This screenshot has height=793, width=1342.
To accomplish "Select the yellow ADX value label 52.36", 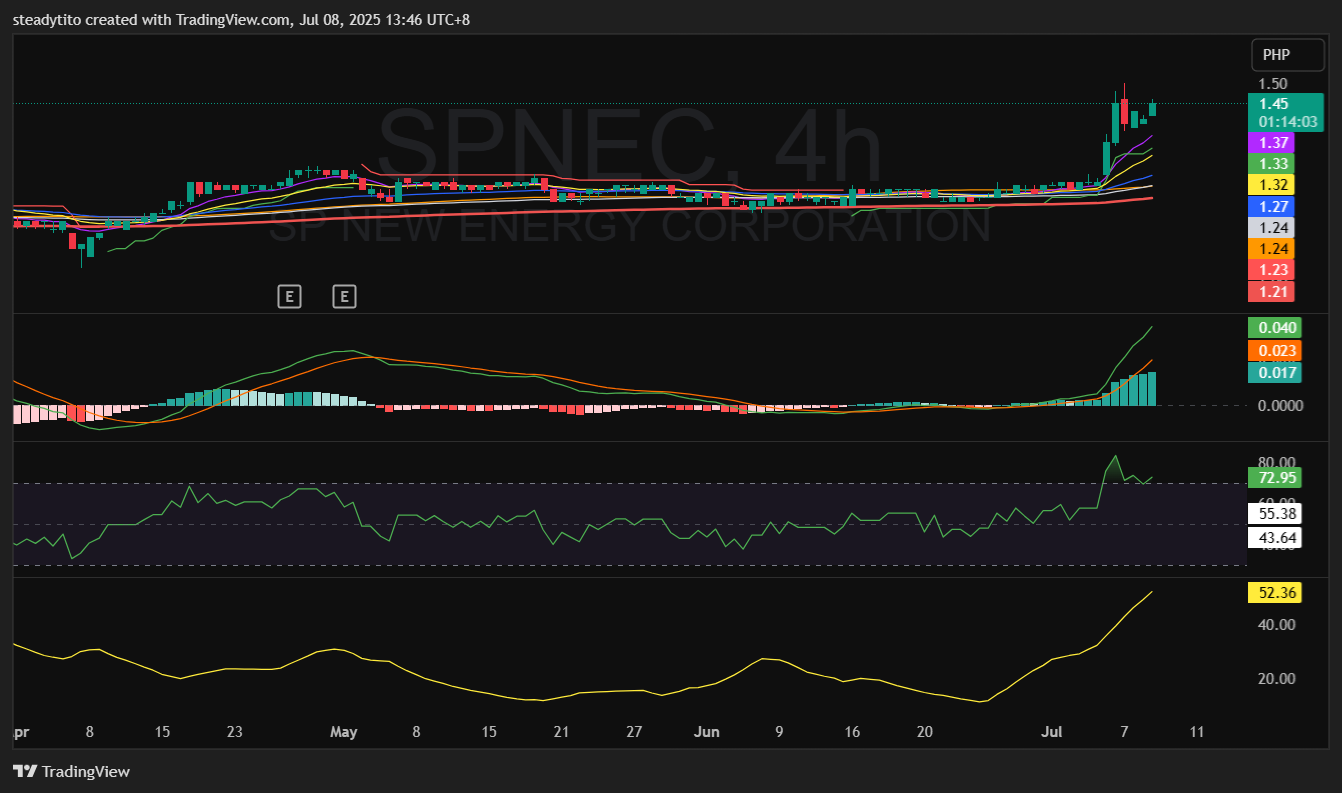I will (x=1274, y=593).
